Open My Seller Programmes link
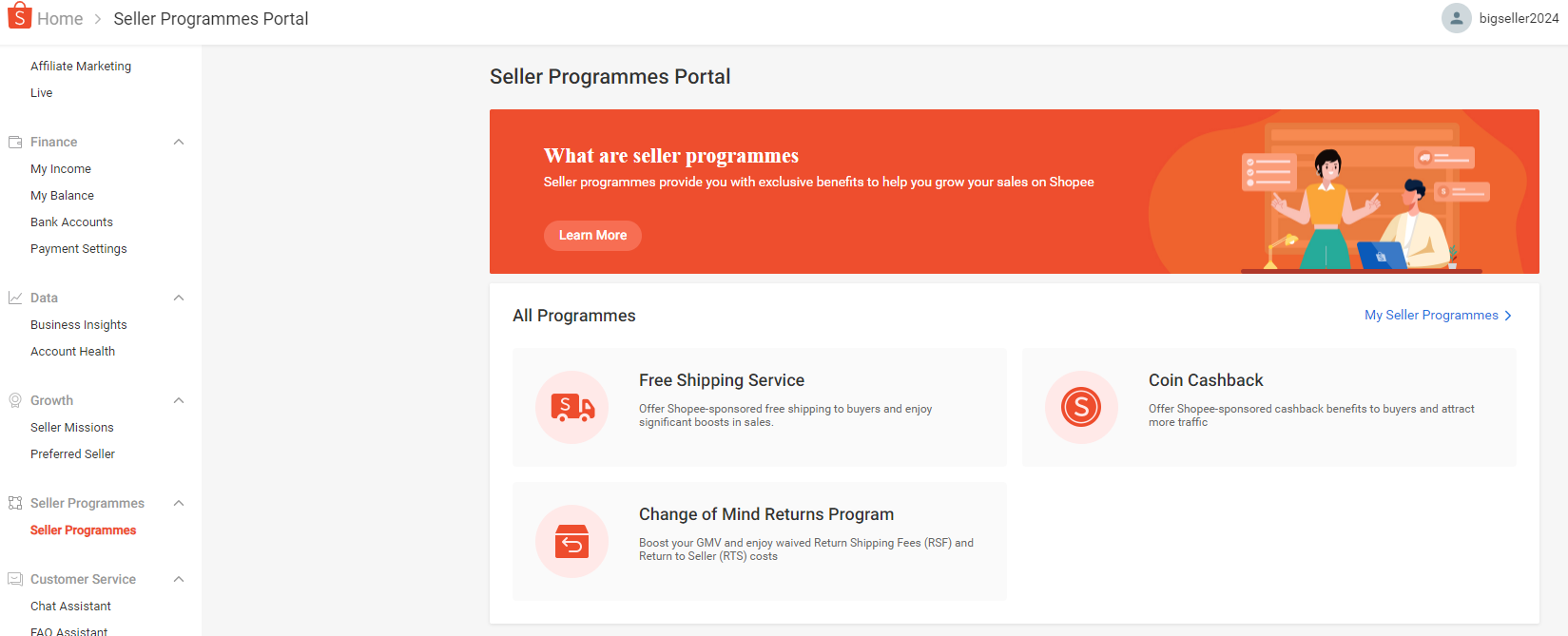The height and width of the screenshot is (636, 1568). point(1430,315)
